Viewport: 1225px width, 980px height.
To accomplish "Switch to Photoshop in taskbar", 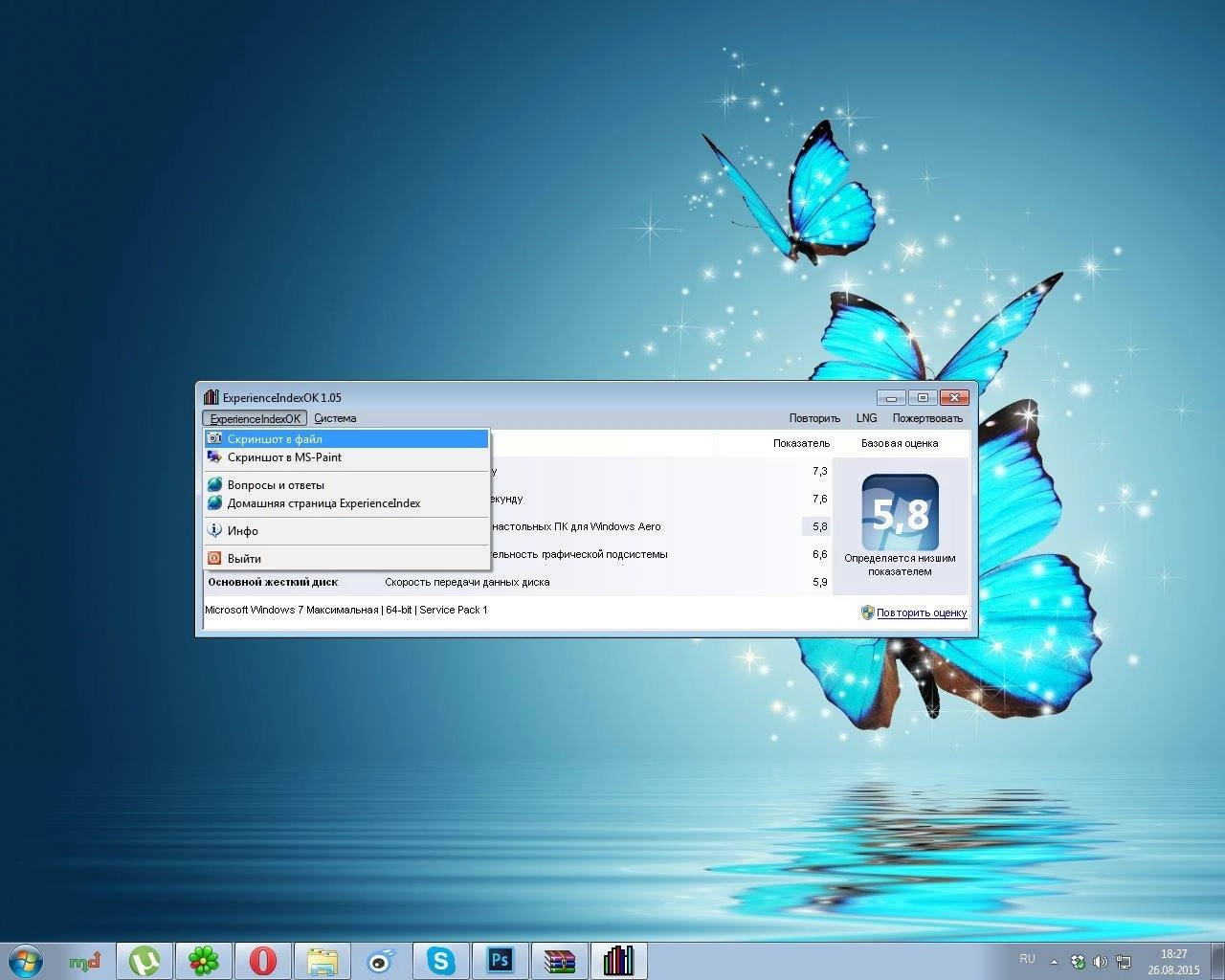I will point(501,960).
